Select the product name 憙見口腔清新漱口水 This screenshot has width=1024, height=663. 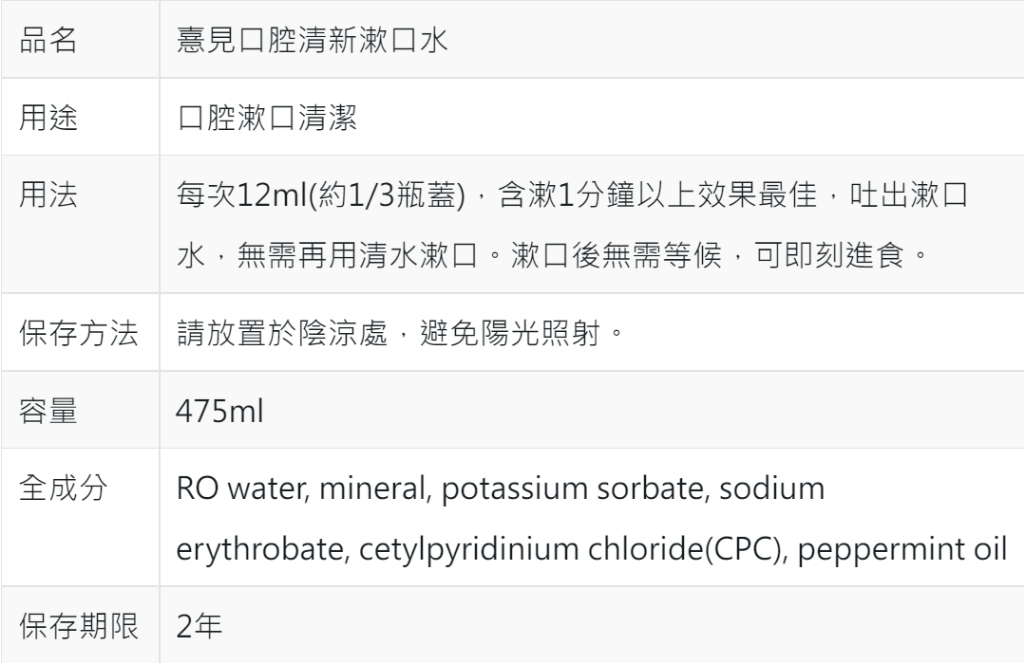(311, 42)
